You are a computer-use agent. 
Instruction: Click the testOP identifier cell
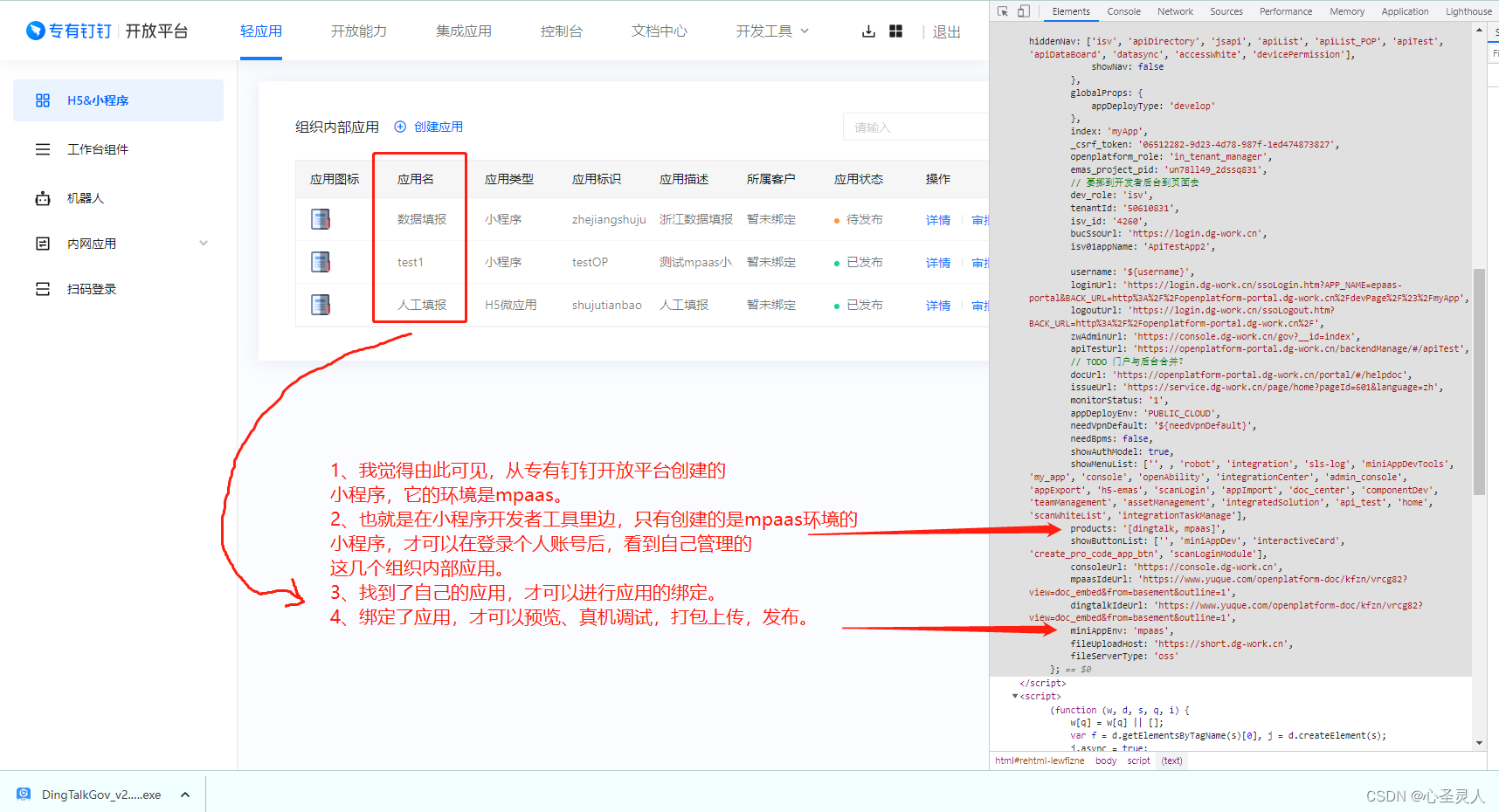(x=590, y=262)
